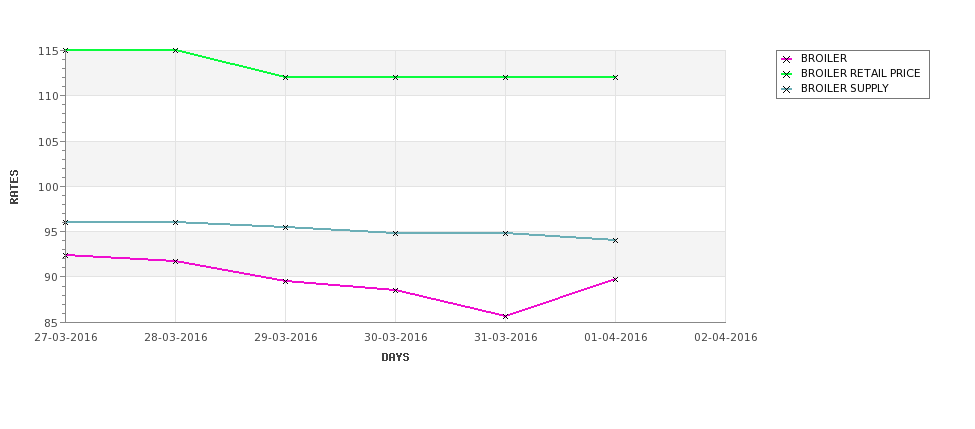975x429 pixels.
Task: Click the 27-03-2016 x-axis date label
Action: [x=66, y=338]
